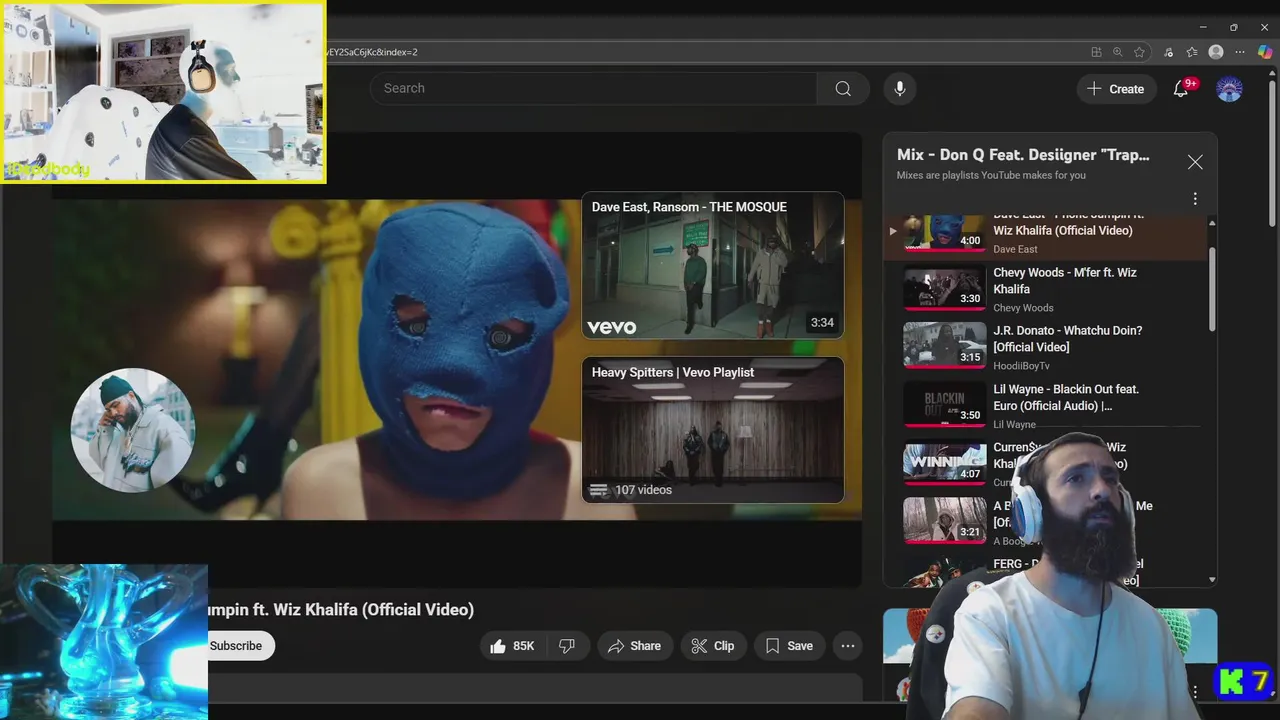Focus the YouTube Search field
Image resolution: width=1280 pixels, height=720 pixels.
(594, 88)
